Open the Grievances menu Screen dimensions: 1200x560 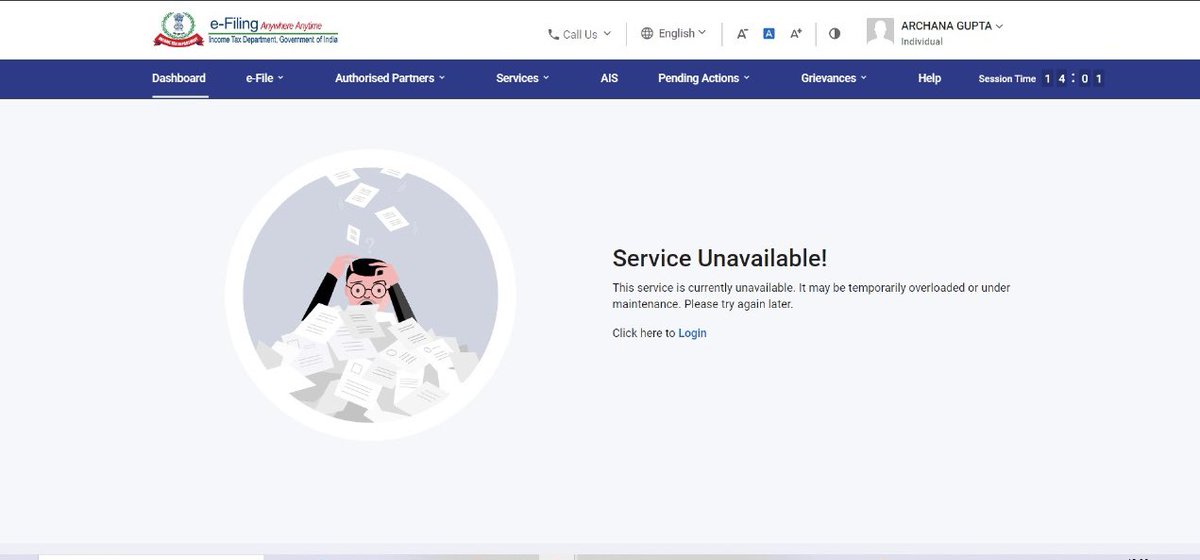pos(834,78)
